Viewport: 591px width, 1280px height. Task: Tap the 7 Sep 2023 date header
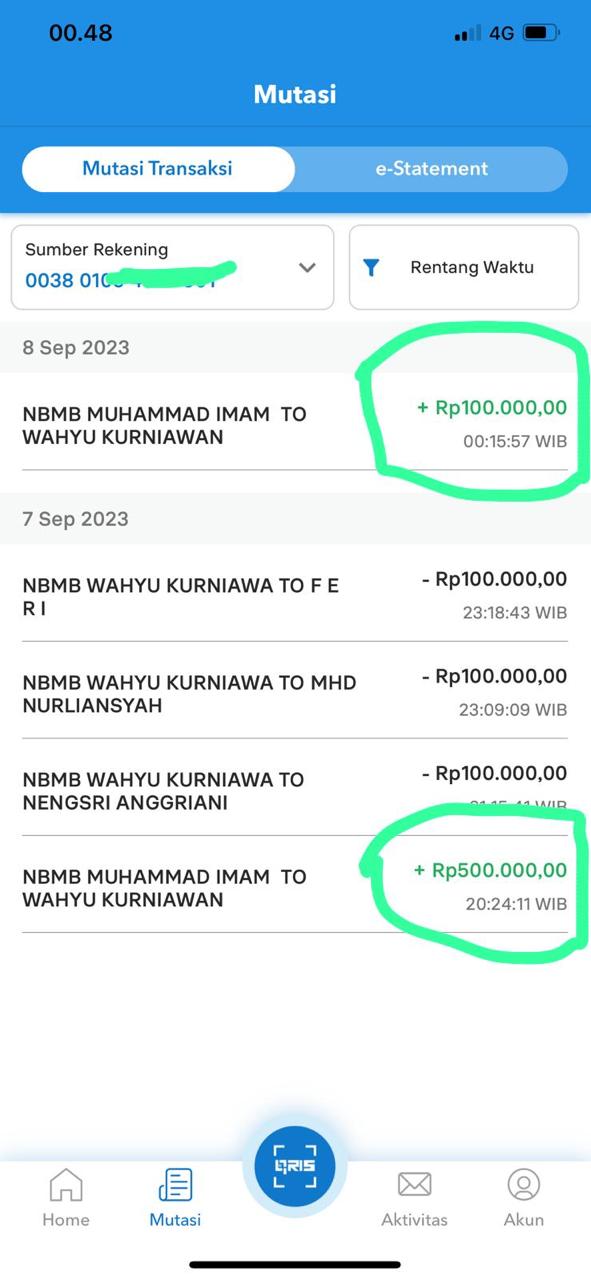pyautogui.click(x=76, y=518)
